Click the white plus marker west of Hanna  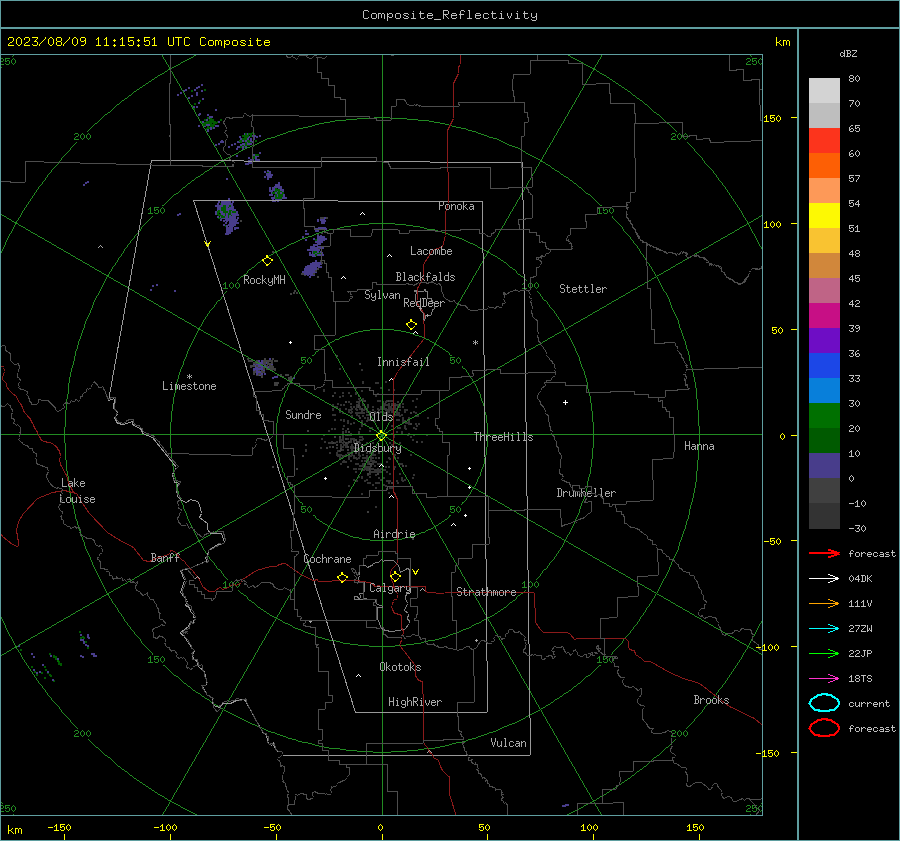565,402
